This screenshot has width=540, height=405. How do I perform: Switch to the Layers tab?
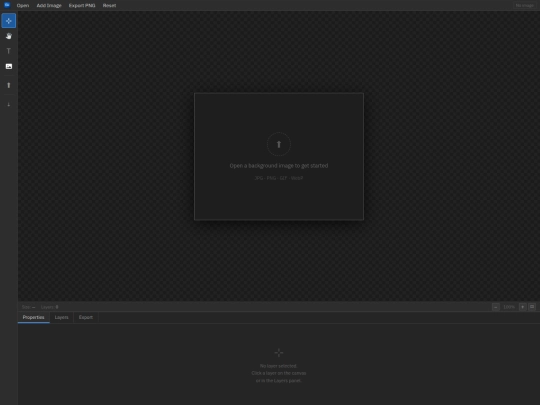click(x=62, y=317)
